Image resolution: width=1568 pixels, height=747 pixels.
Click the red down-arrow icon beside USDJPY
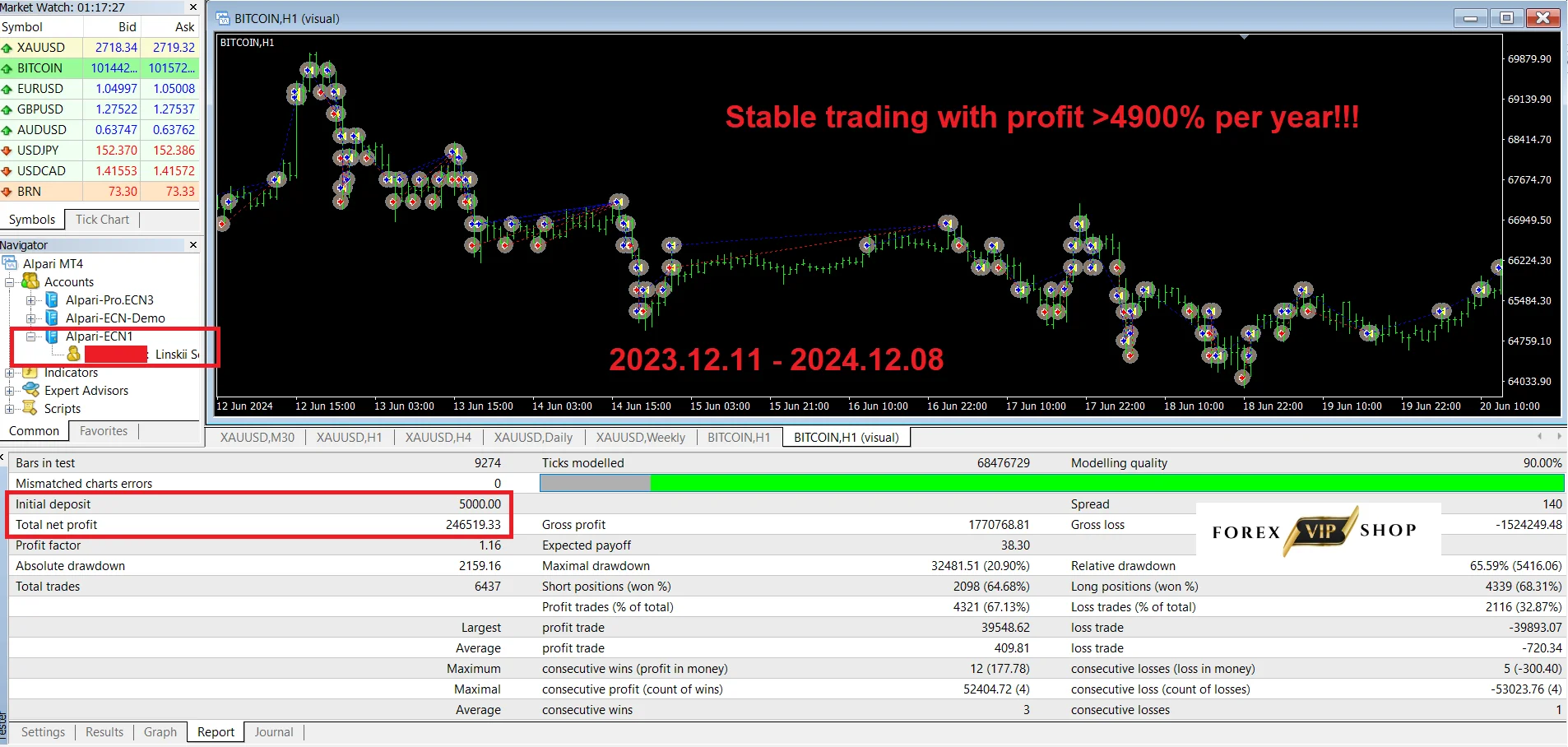(7, 151)
